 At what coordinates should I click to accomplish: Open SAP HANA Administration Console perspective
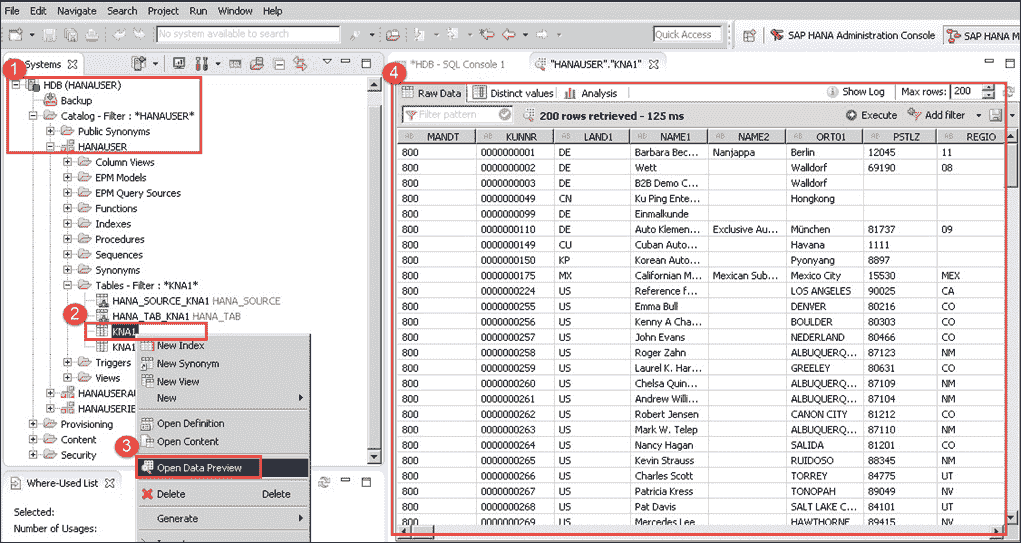[852, 35]
